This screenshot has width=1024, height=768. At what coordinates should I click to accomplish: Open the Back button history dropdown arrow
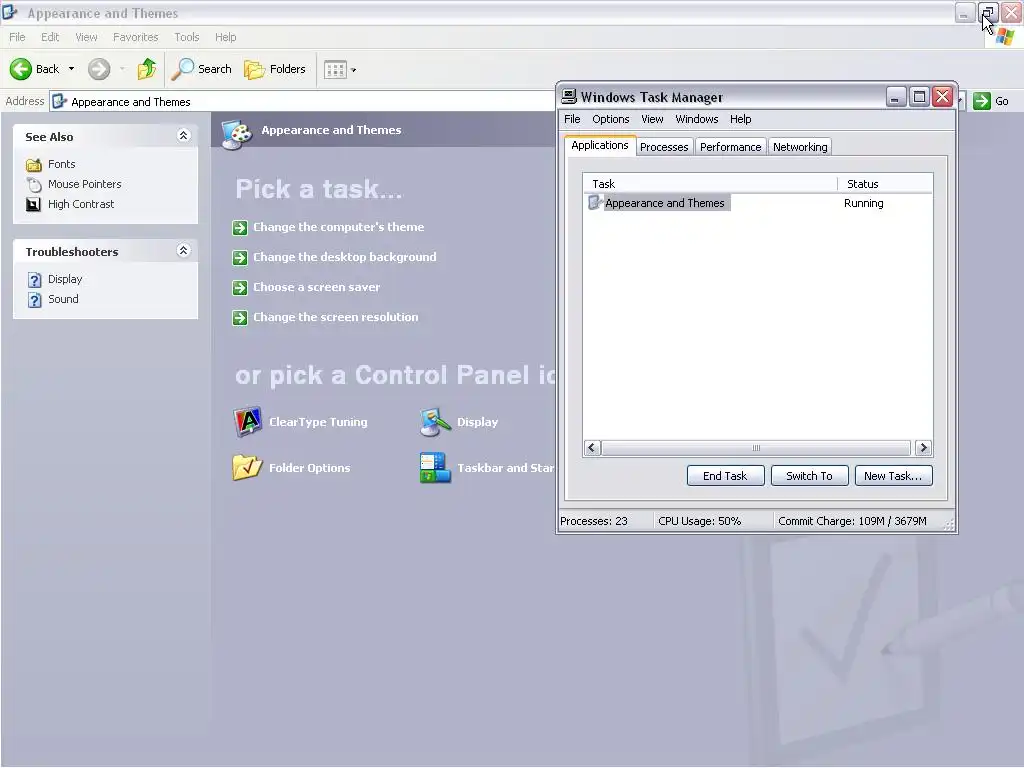(71, 69)
